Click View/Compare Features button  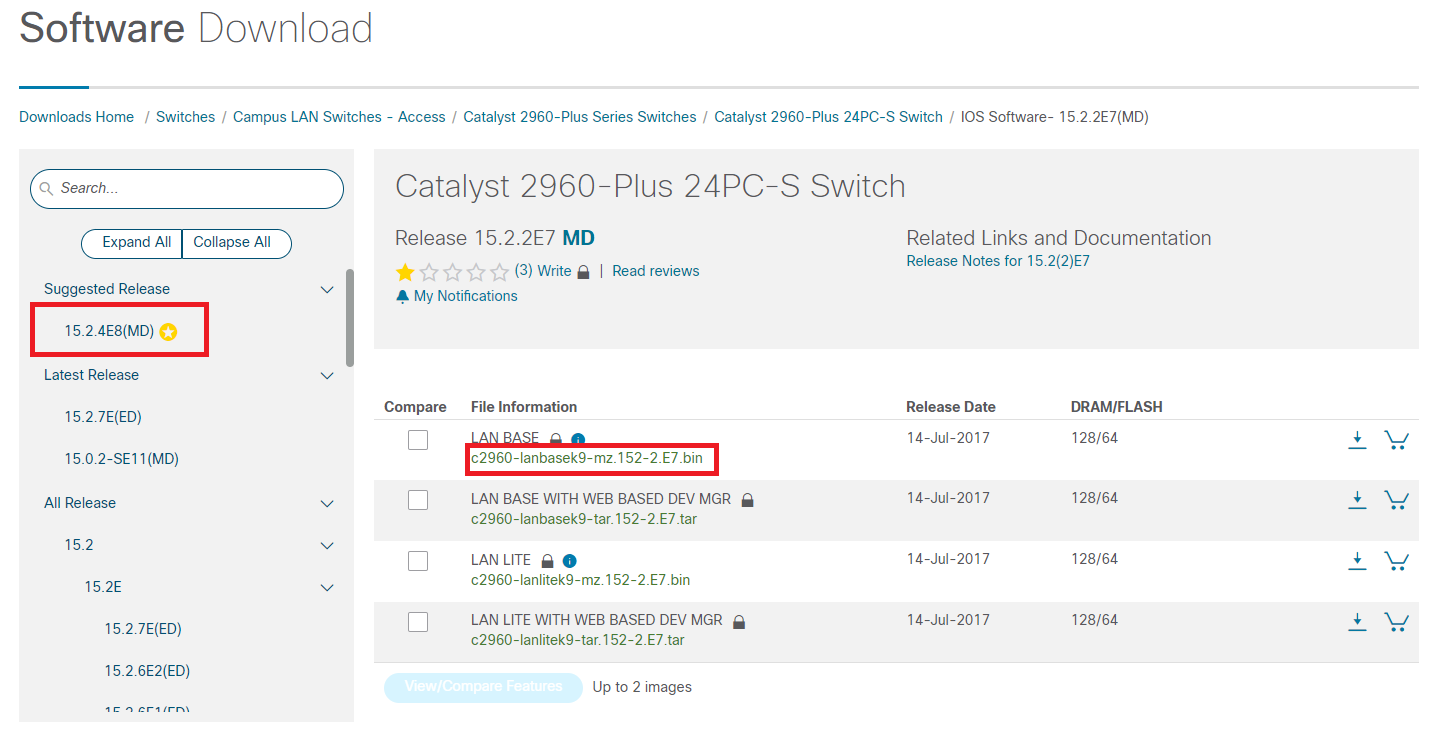tap(483, 687)
